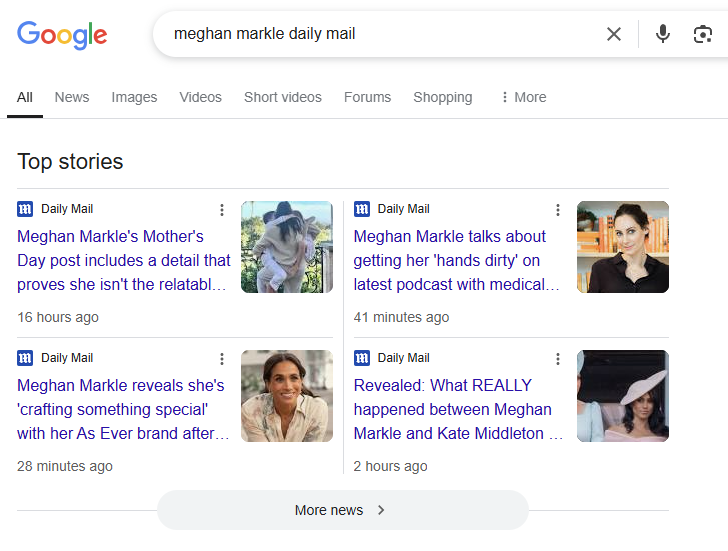Open options for 'hands dirty' podcast story
The image size is (728, 551).
click(x=558, y=210)
